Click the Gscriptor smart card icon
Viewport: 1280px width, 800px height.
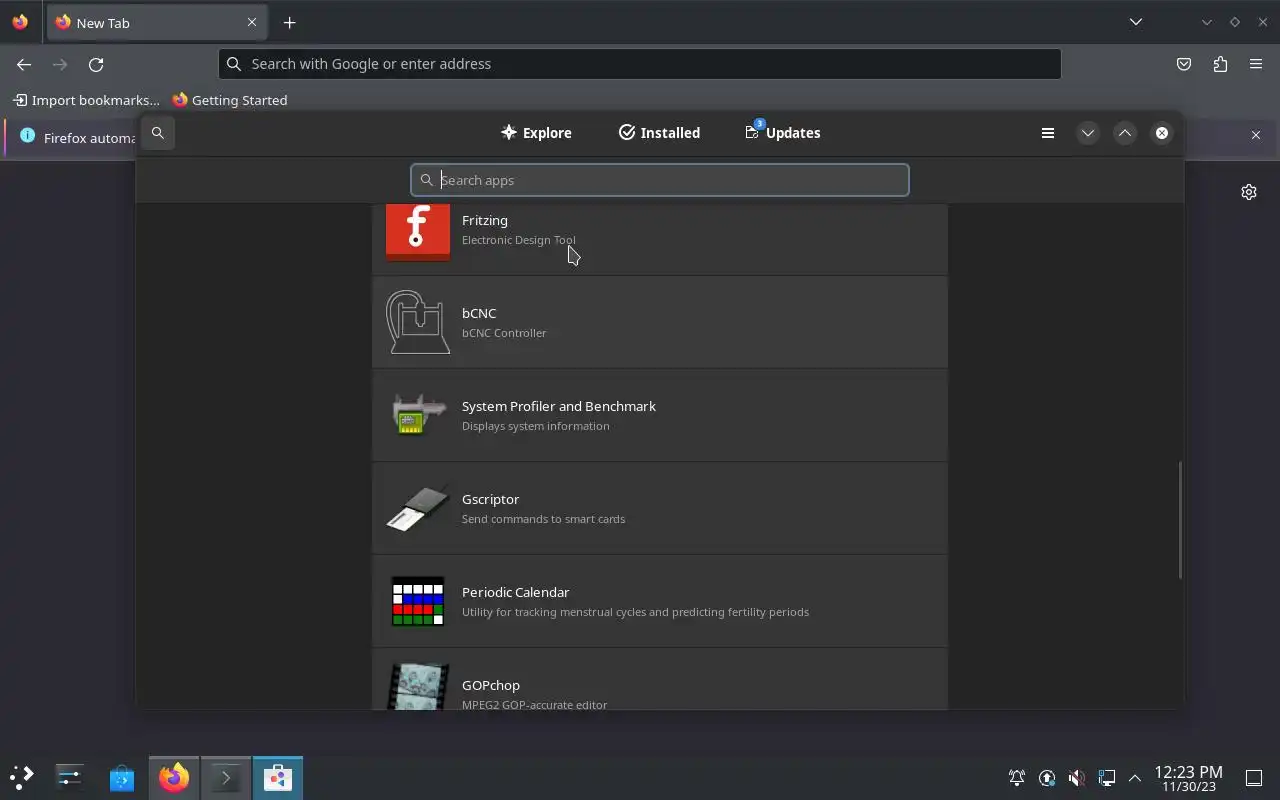coord(418,508)
